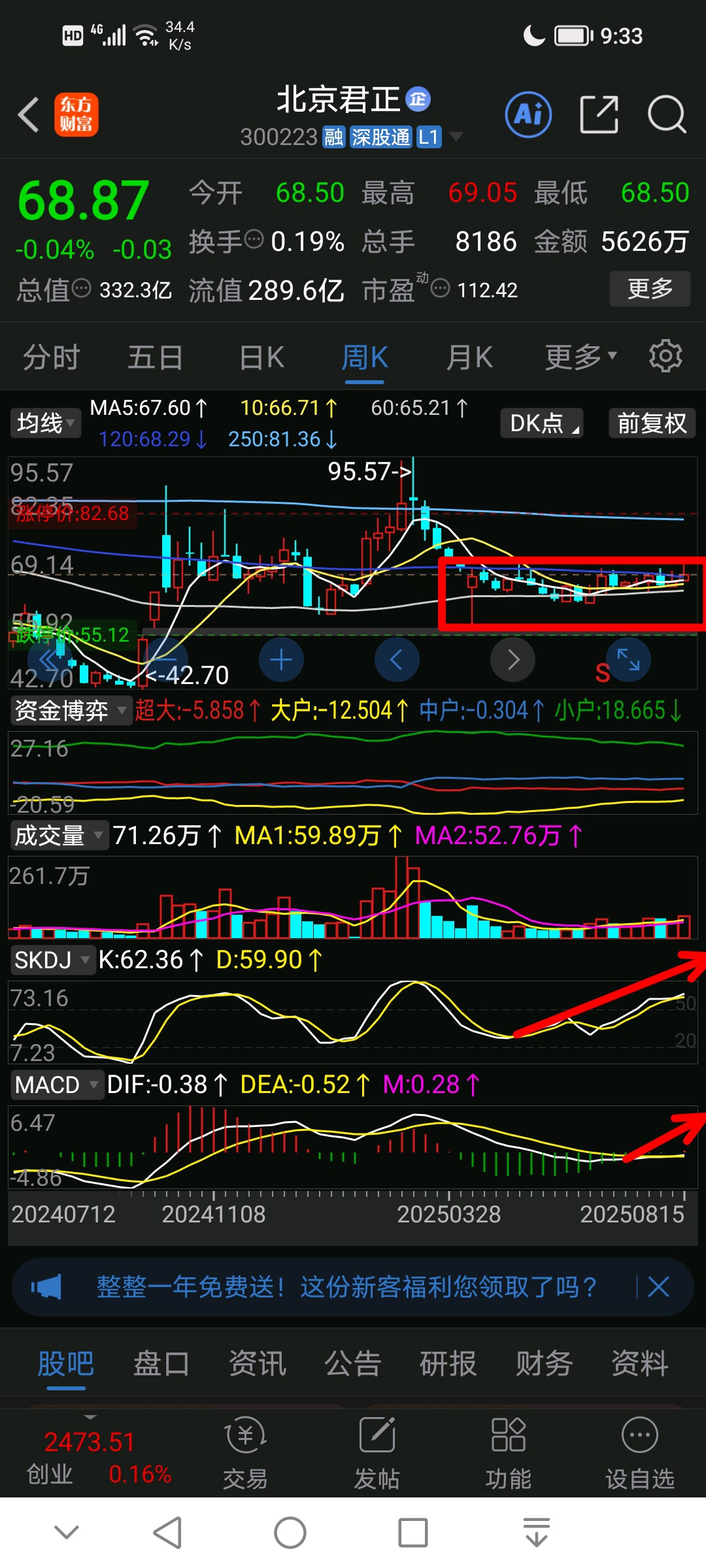Tap the promotional megaphone icon
The width and height of the screenshot is (706, 1568).
coord(46,1287)
